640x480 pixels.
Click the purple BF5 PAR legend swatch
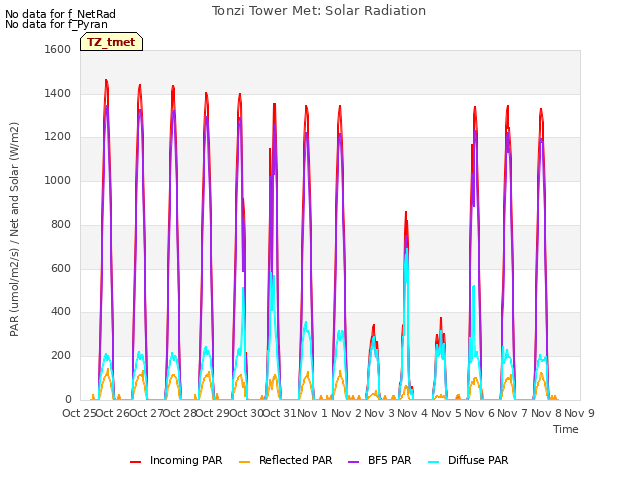353,462
